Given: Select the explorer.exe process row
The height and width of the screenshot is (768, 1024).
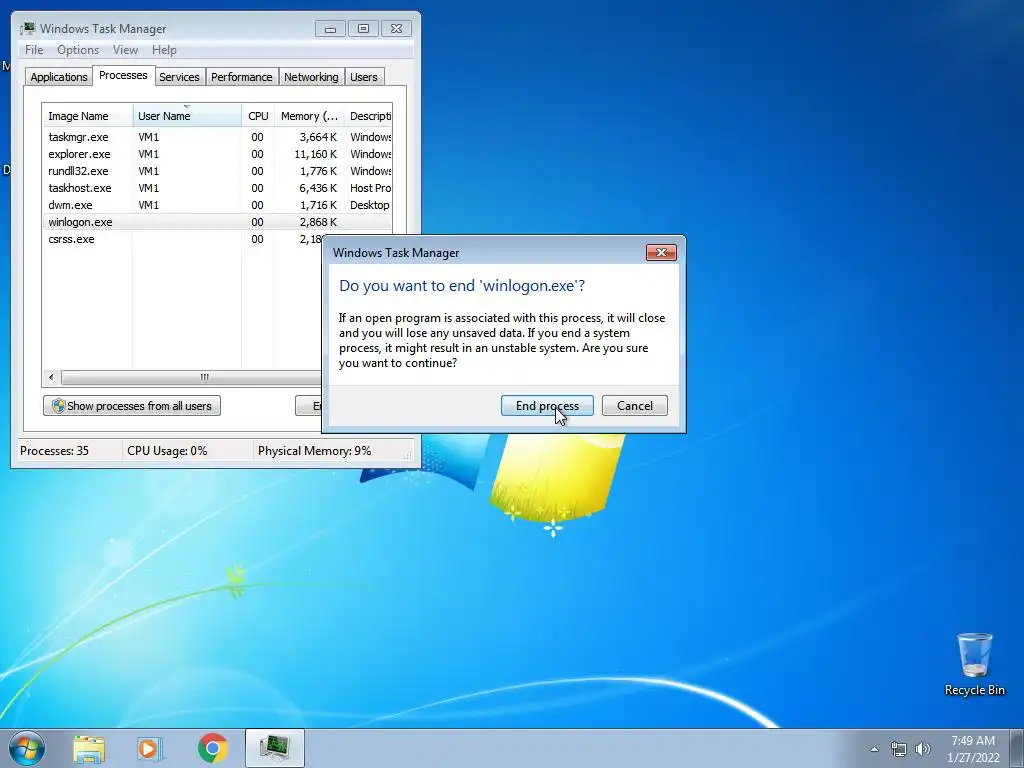Looking at the screenshot, I should (217, 154).
